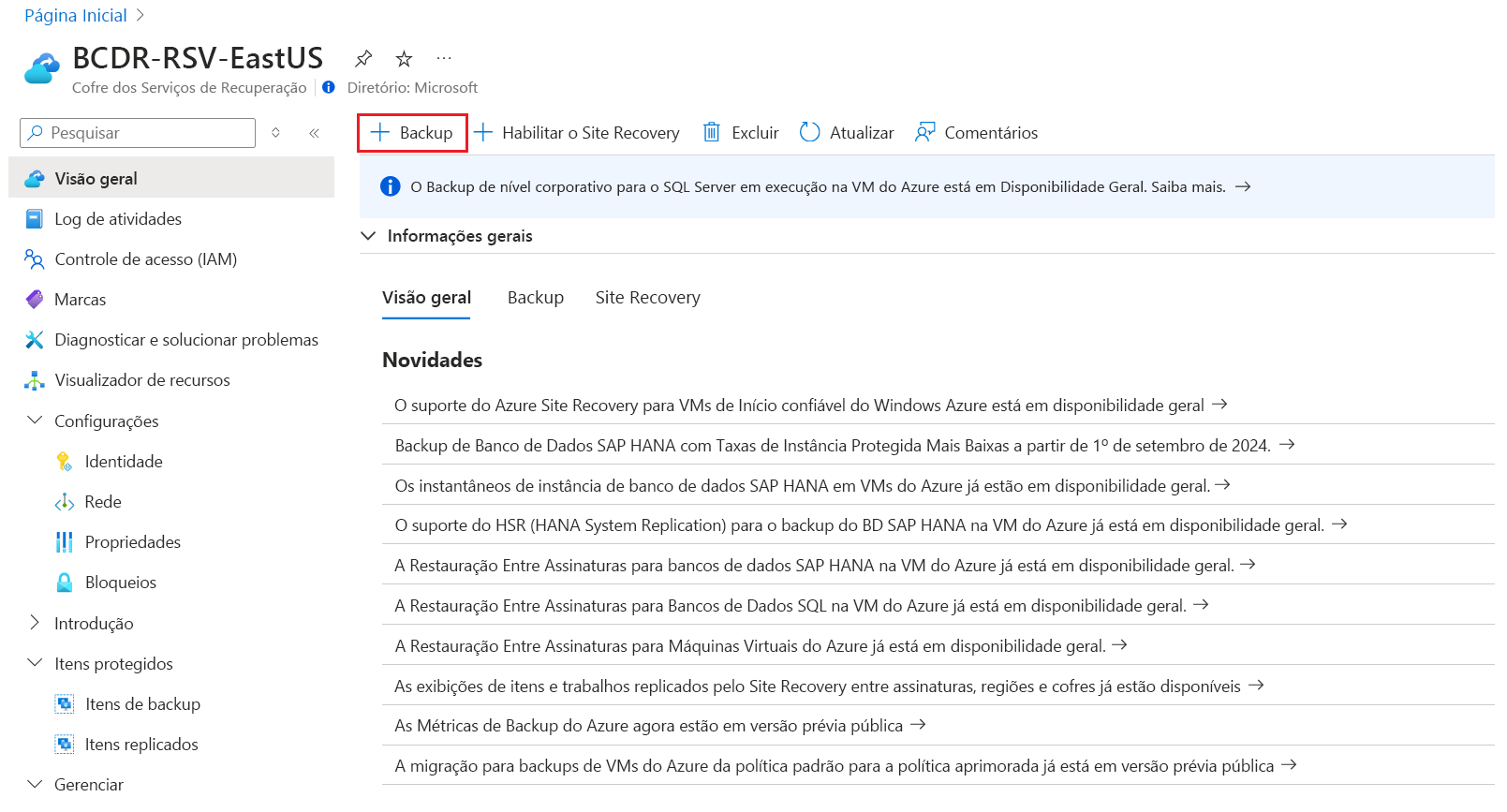Image resolution: width=1507 pixels, height=812 pixels.
Task: Click the Itens replicados icon
Action: pyautogui.click(x=65, y=745)
